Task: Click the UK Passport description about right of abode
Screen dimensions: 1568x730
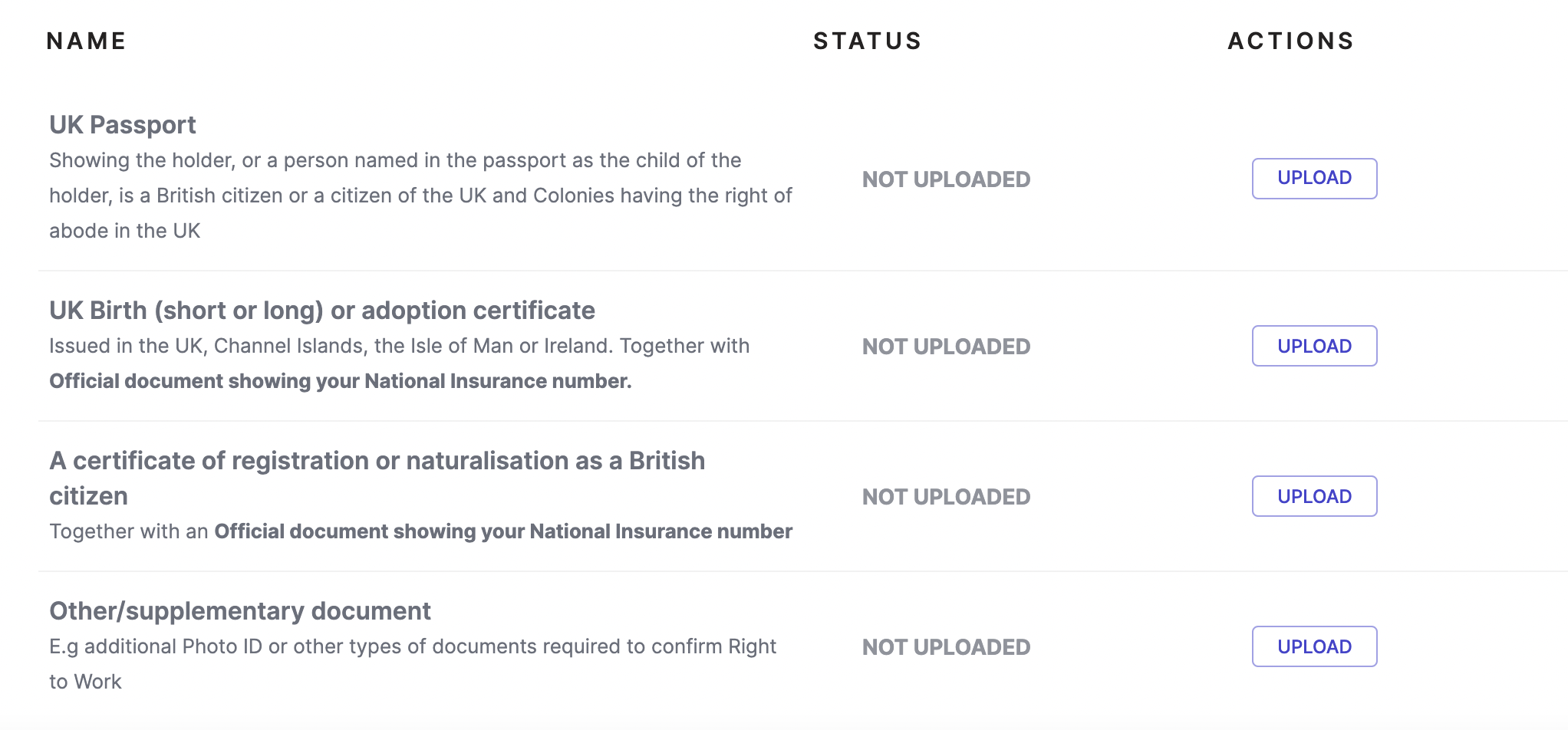Action: point(420,196)
